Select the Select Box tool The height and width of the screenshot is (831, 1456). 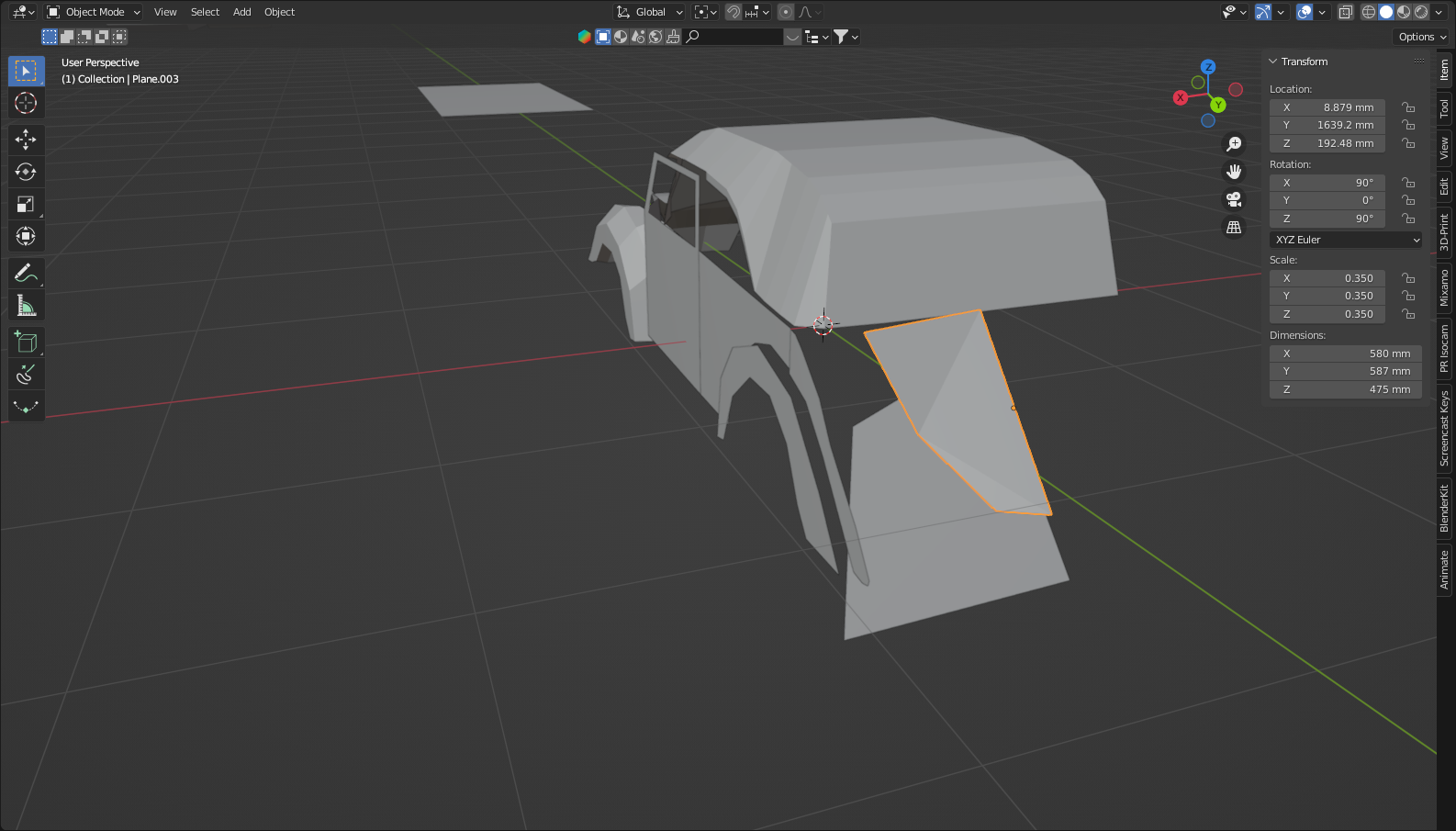[x=26, y=71]
